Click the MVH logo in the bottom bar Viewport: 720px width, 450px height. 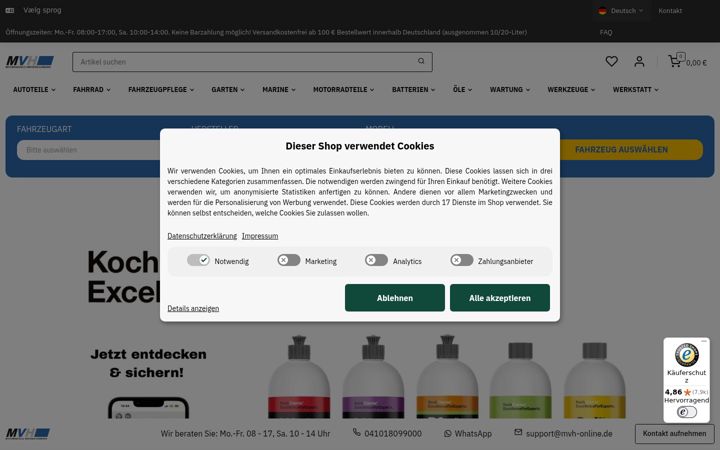coord(28,433)
